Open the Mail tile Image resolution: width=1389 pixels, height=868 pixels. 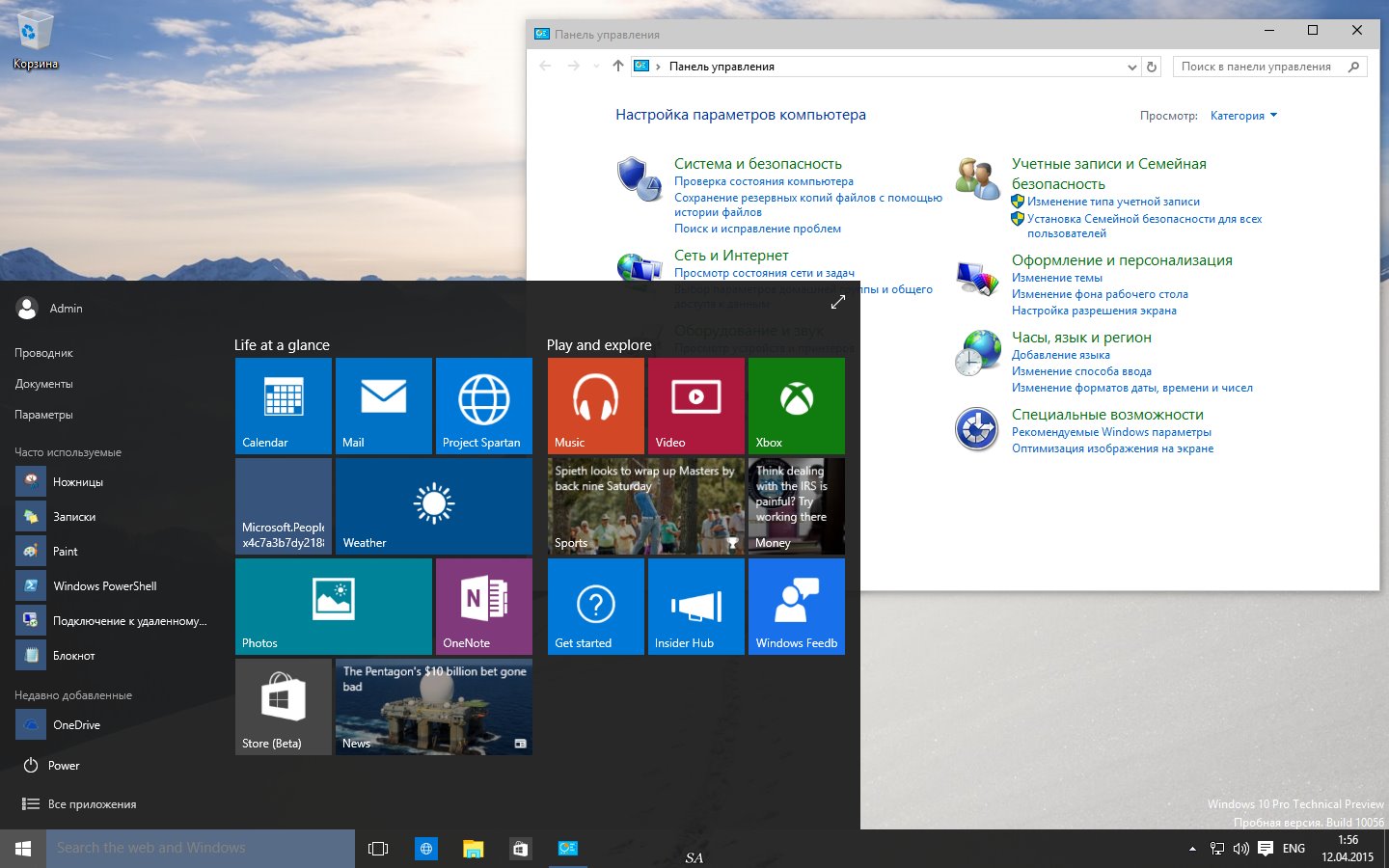[384, 406]
